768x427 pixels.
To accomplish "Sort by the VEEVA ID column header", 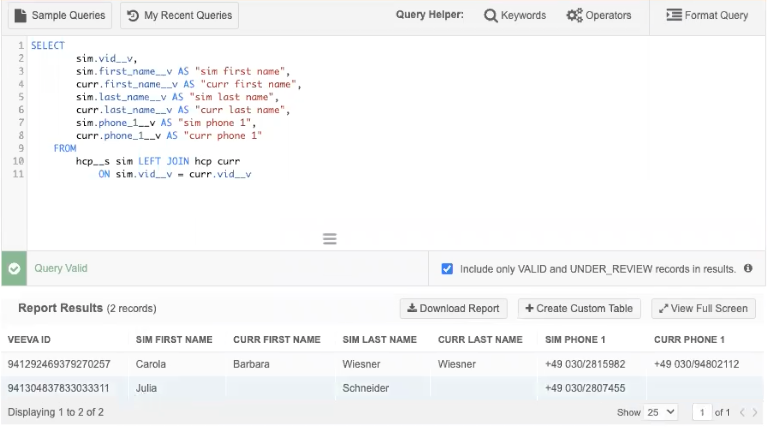I will 29,340.
